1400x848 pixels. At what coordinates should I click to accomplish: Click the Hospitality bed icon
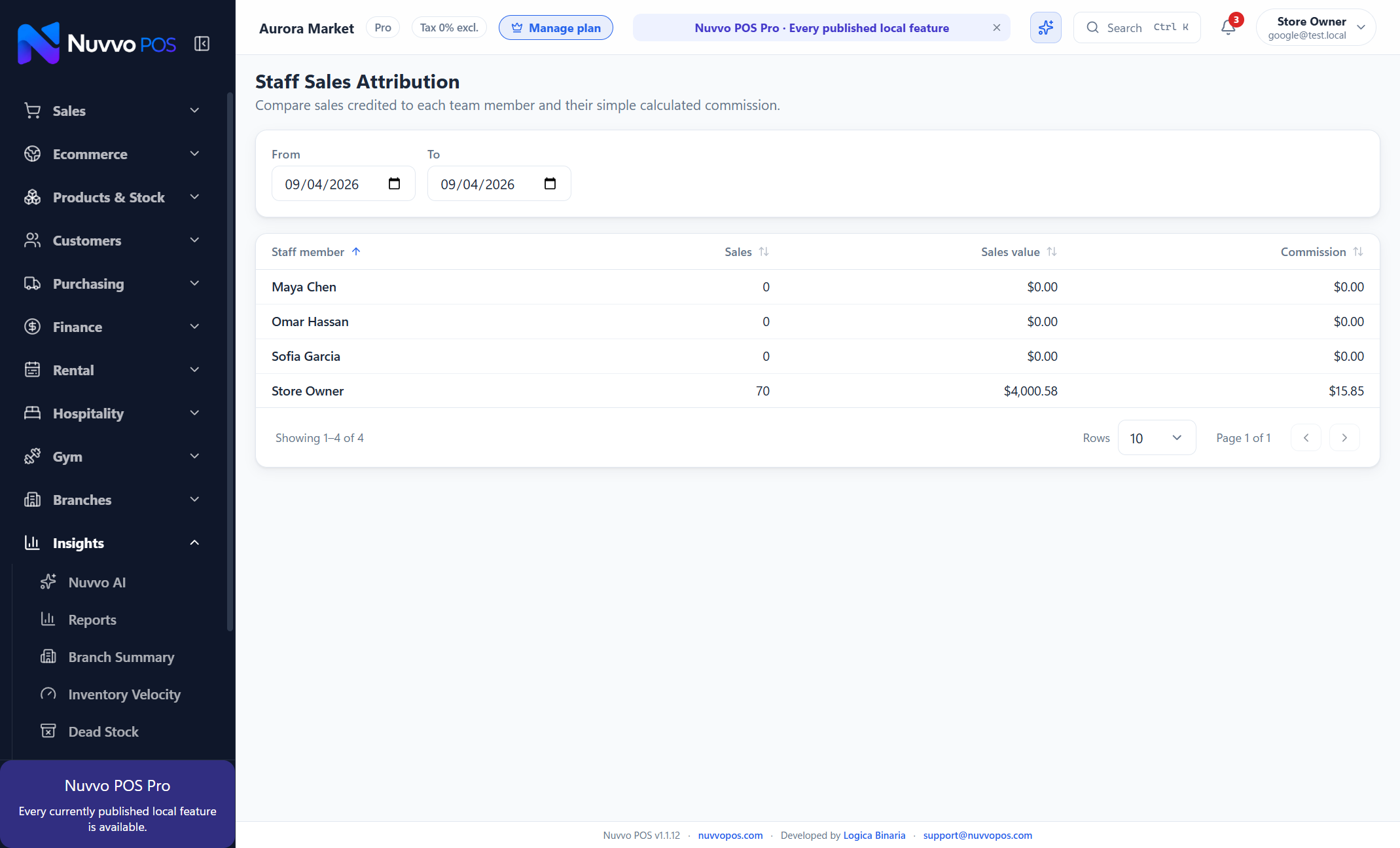(x=32, y=413)
